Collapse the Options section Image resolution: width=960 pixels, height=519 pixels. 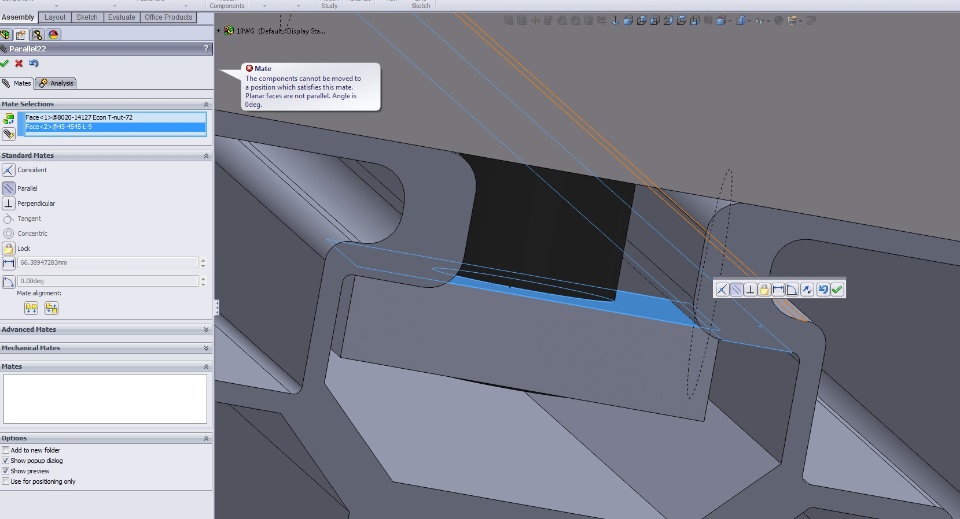click(206, 438)
